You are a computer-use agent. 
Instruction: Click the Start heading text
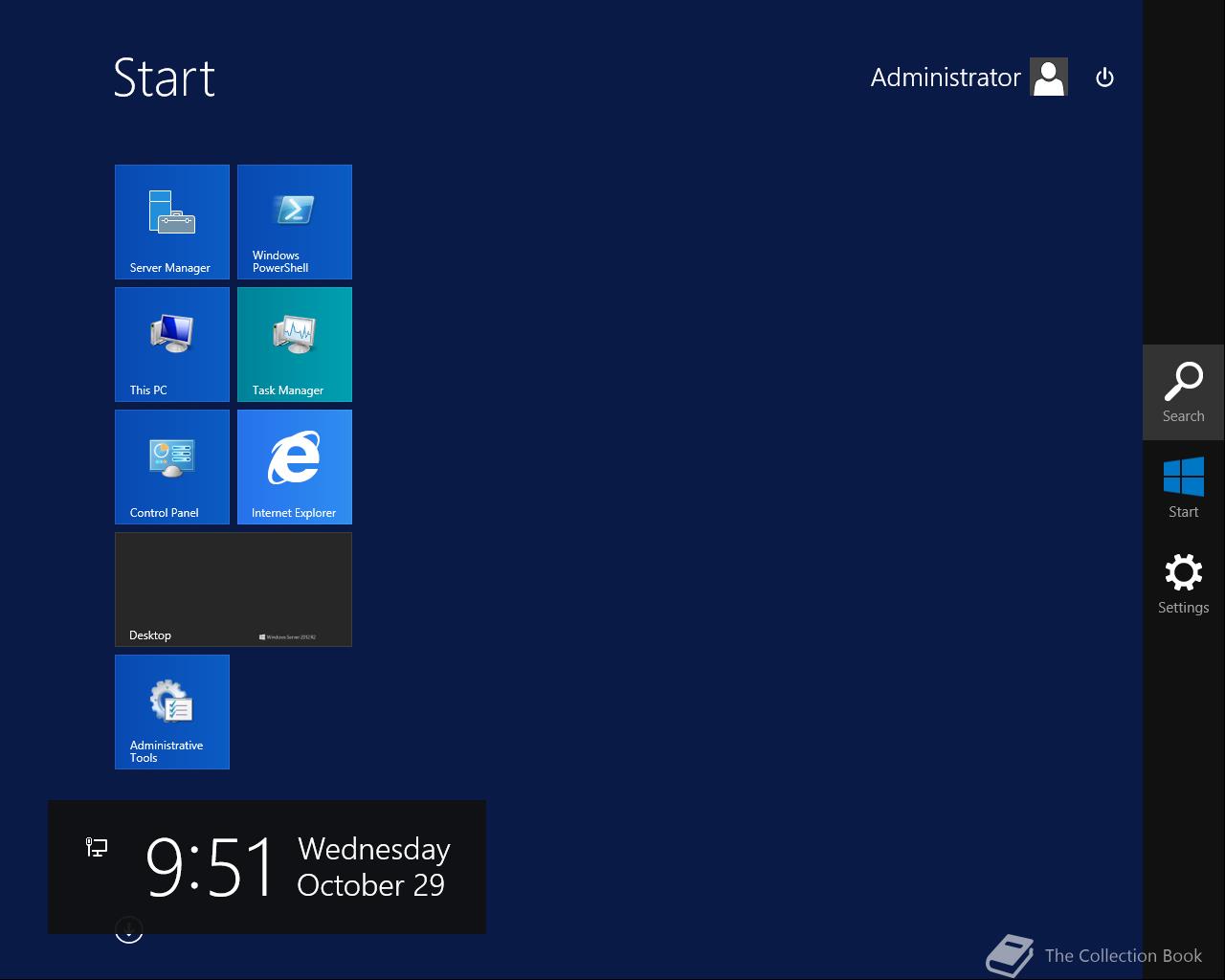point(165,78)
